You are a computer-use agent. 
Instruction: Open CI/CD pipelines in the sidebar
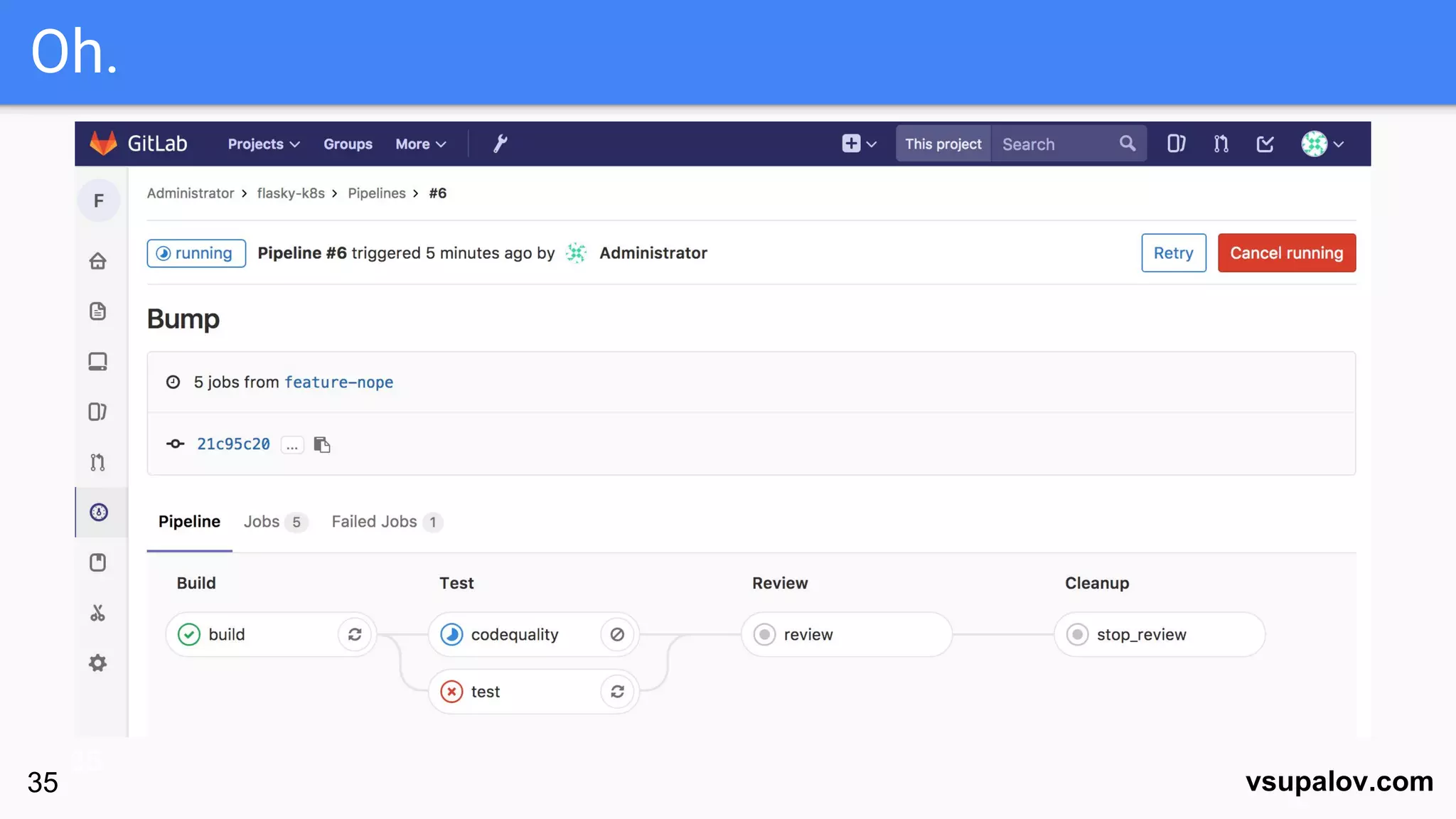tap(99, 512)
